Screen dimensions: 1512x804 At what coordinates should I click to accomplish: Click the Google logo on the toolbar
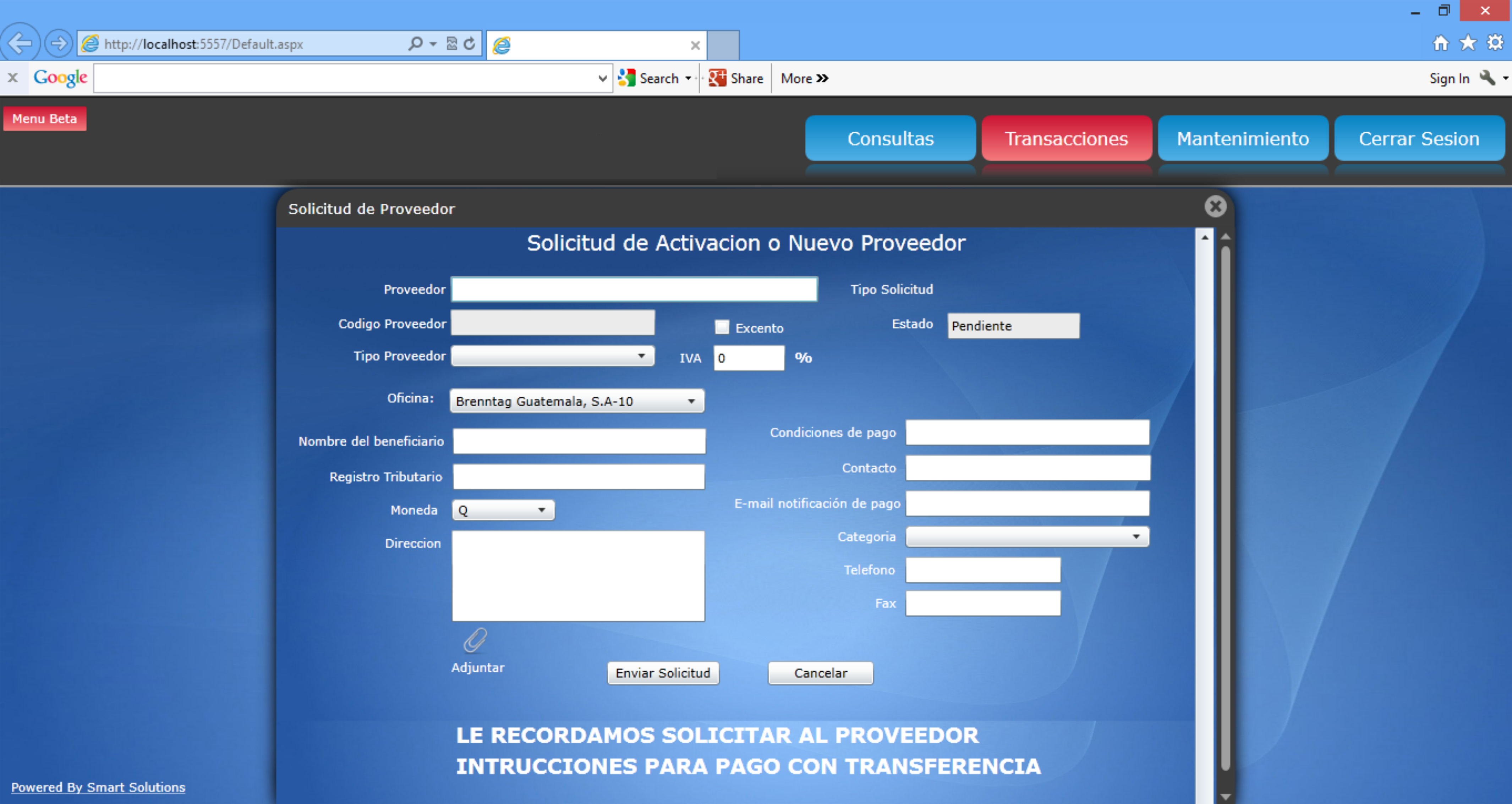pyautogui.click(x=60, y=77)
